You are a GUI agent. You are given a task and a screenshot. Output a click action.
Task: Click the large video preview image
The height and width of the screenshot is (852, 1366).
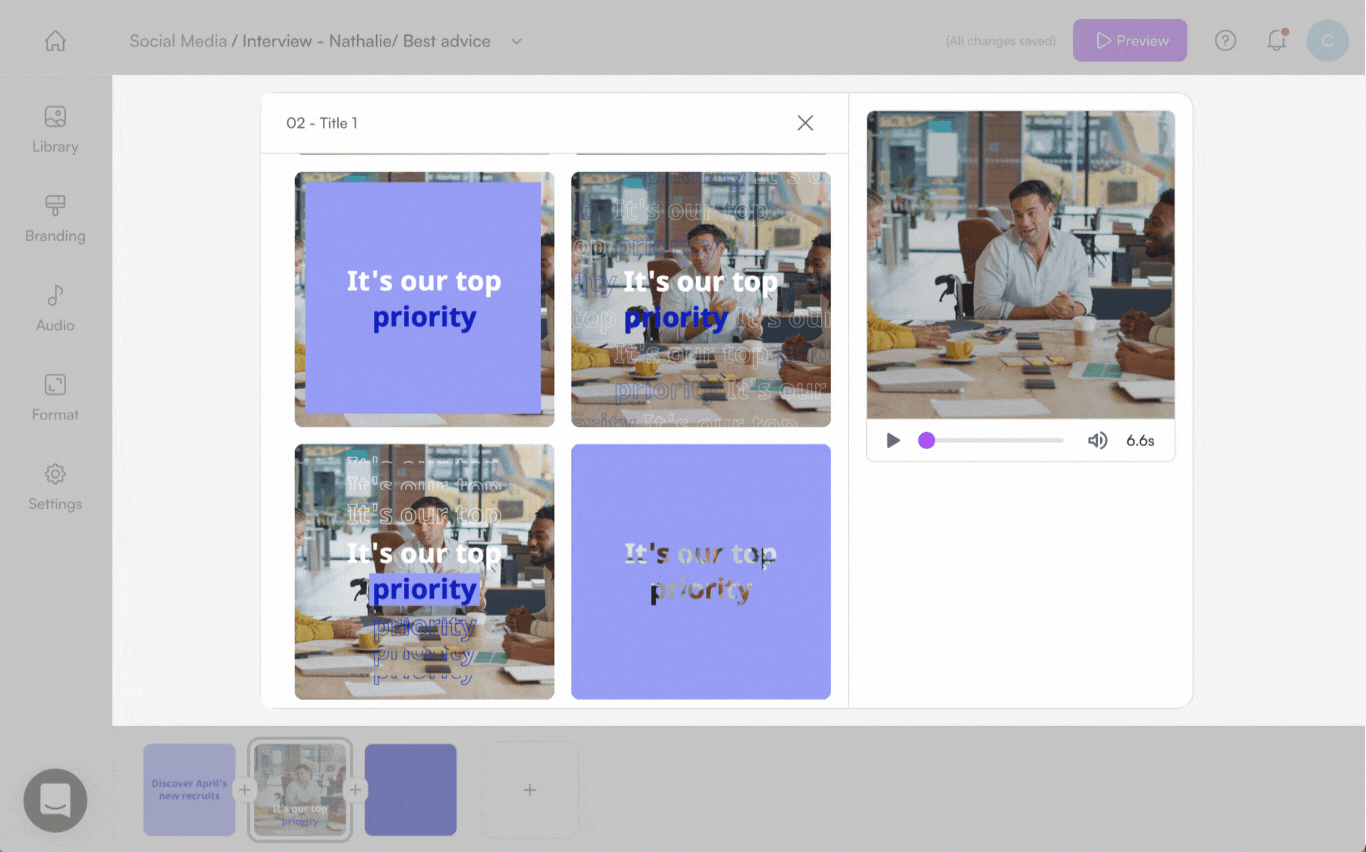pyautogui.click(x=1021, y=265)
